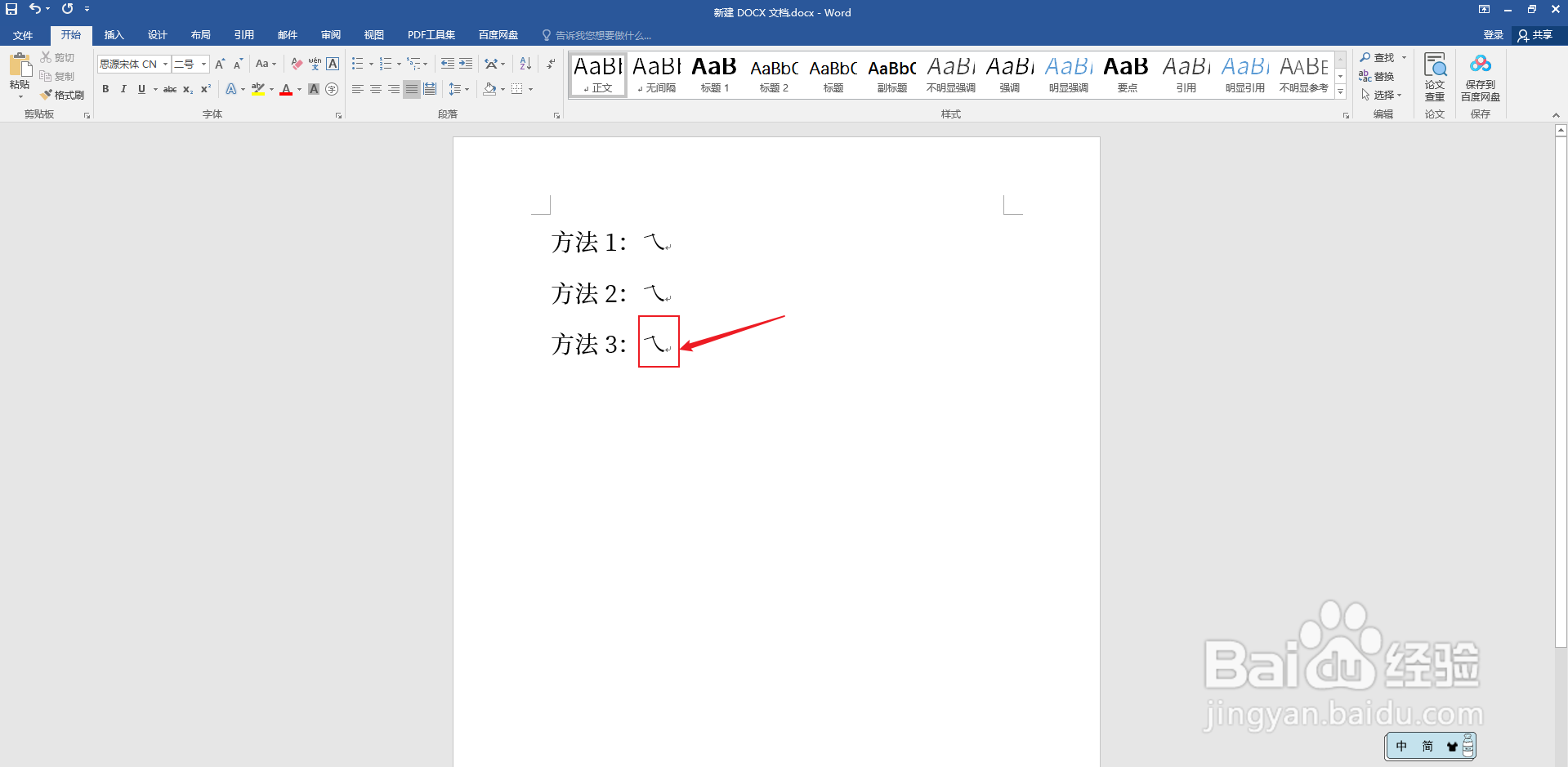Switch to the Review (审阅) tab
Image resolution: width=1568 pixels, height=767 pixels.
pyautogui.click(x=330, y=35)
